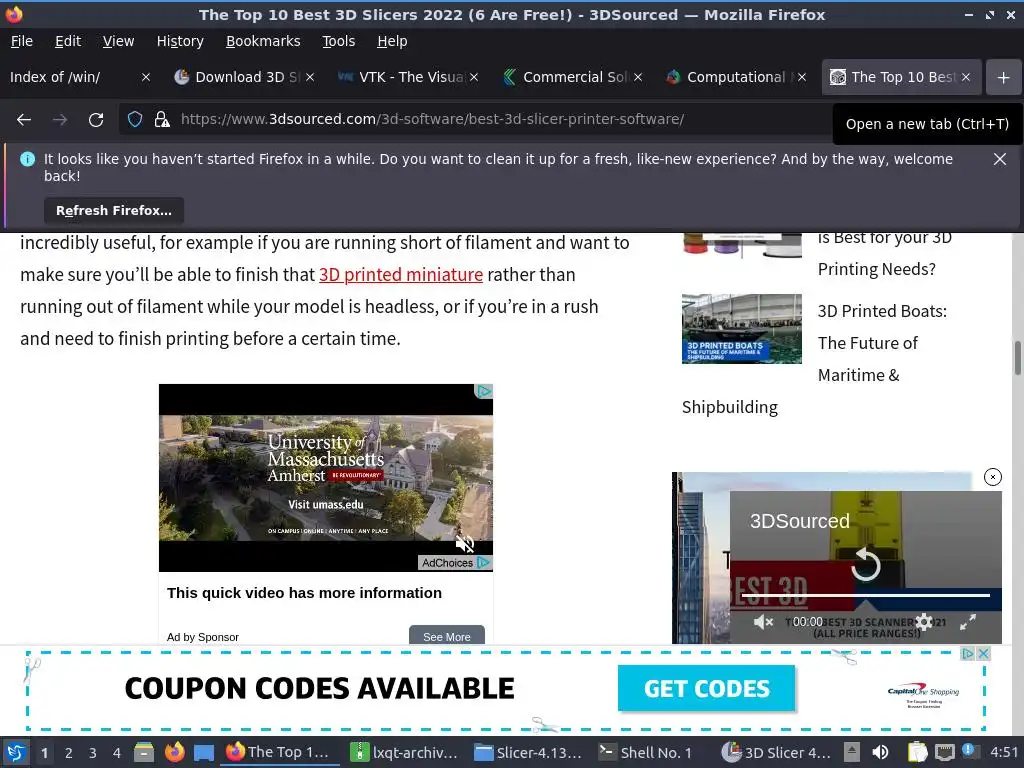Close the floating 3DSourced video player

click(x=993, y=477)
